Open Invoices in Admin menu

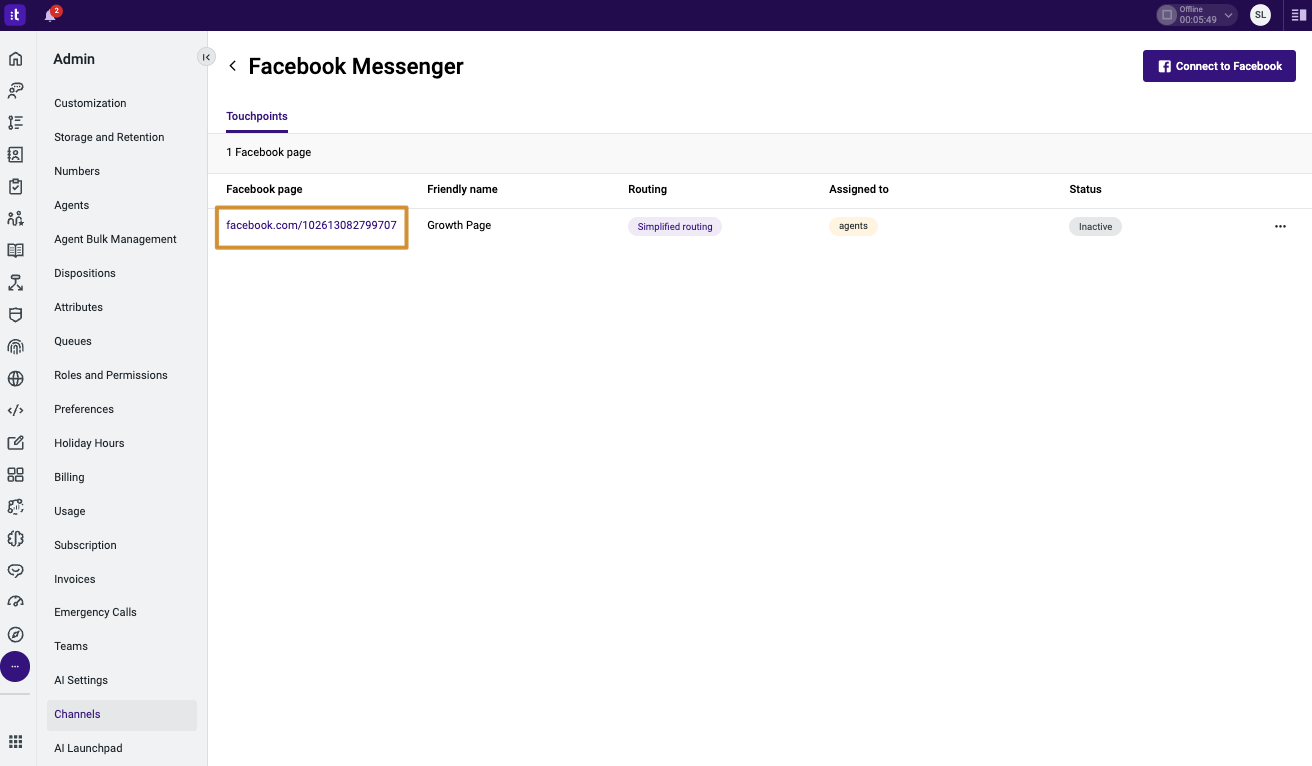click(x=75, y=579)
